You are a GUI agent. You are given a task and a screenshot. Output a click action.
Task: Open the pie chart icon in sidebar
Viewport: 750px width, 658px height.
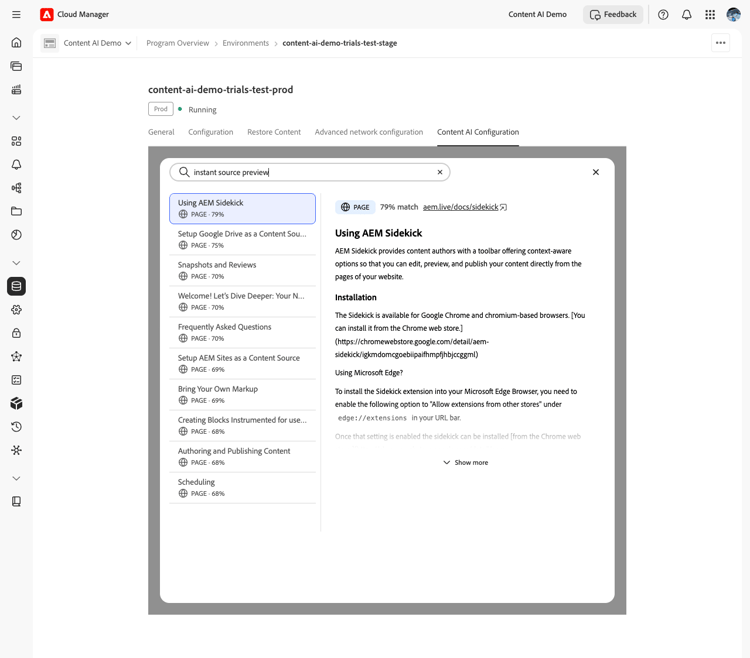[x=16, y=235]
